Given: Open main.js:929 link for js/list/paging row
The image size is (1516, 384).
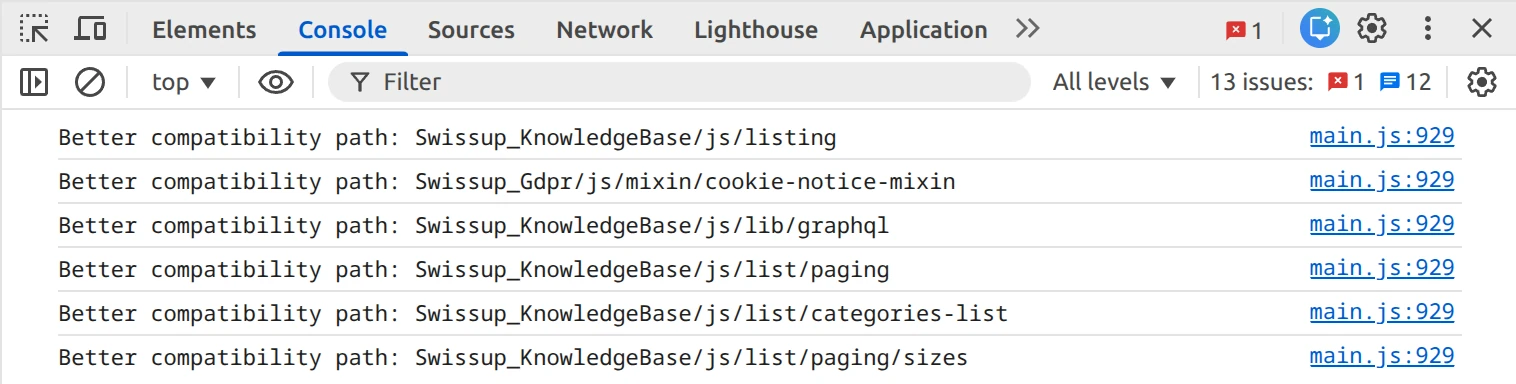Looking at the screenshot, I should [1381, 269].
